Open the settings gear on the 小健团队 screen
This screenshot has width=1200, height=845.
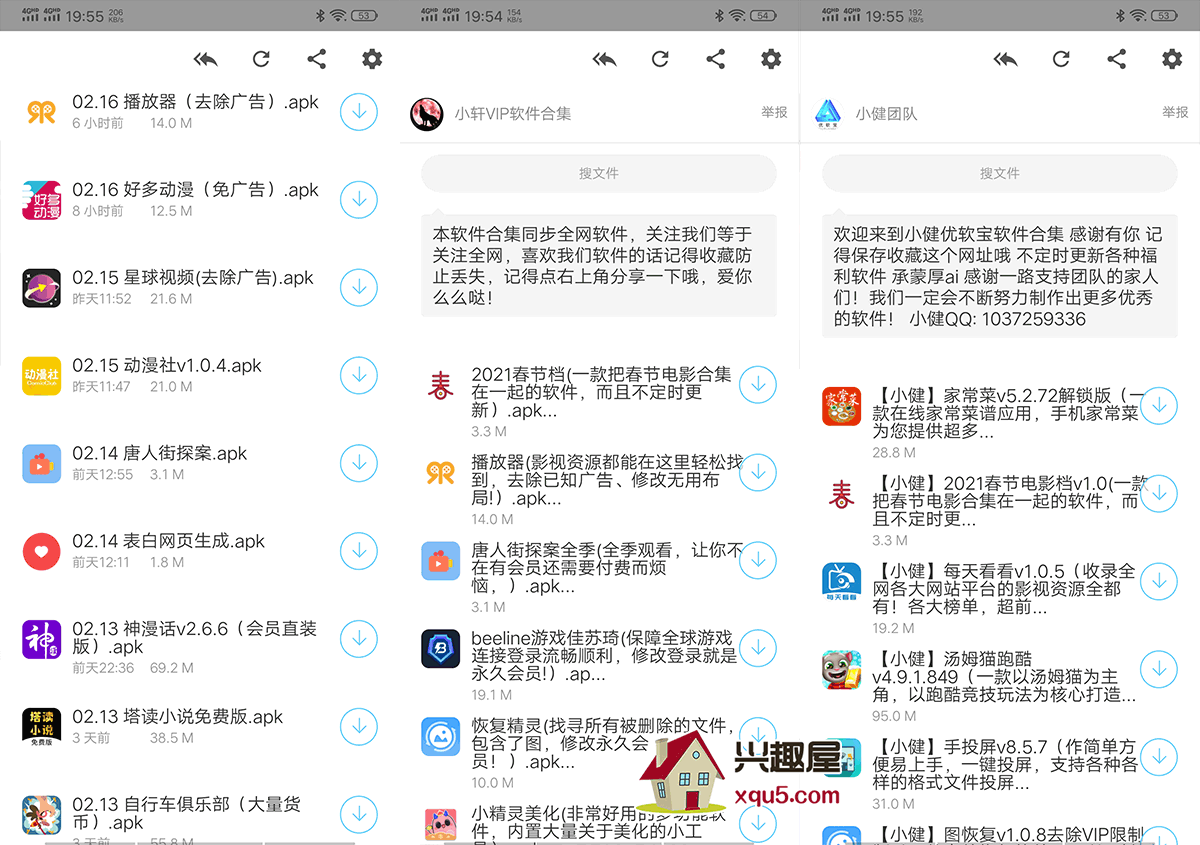point(1172,59)
